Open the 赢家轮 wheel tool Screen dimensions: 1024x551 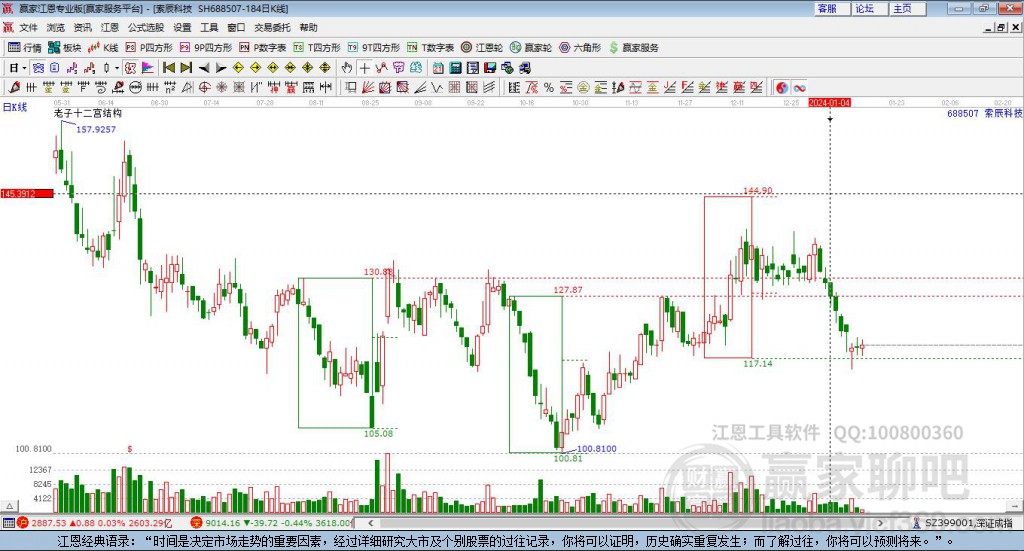531,48
